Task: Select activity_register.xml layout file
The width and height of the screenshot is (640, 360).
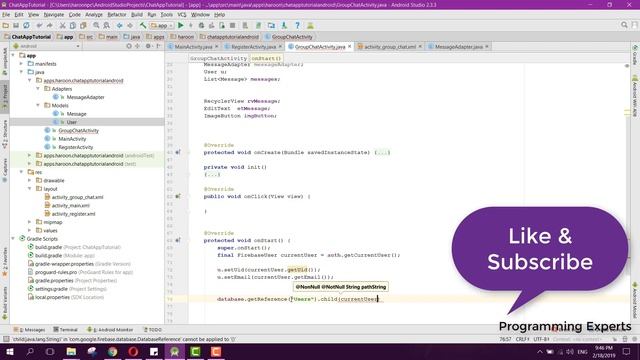Action: pyautogui.click(x=73, y=214)
